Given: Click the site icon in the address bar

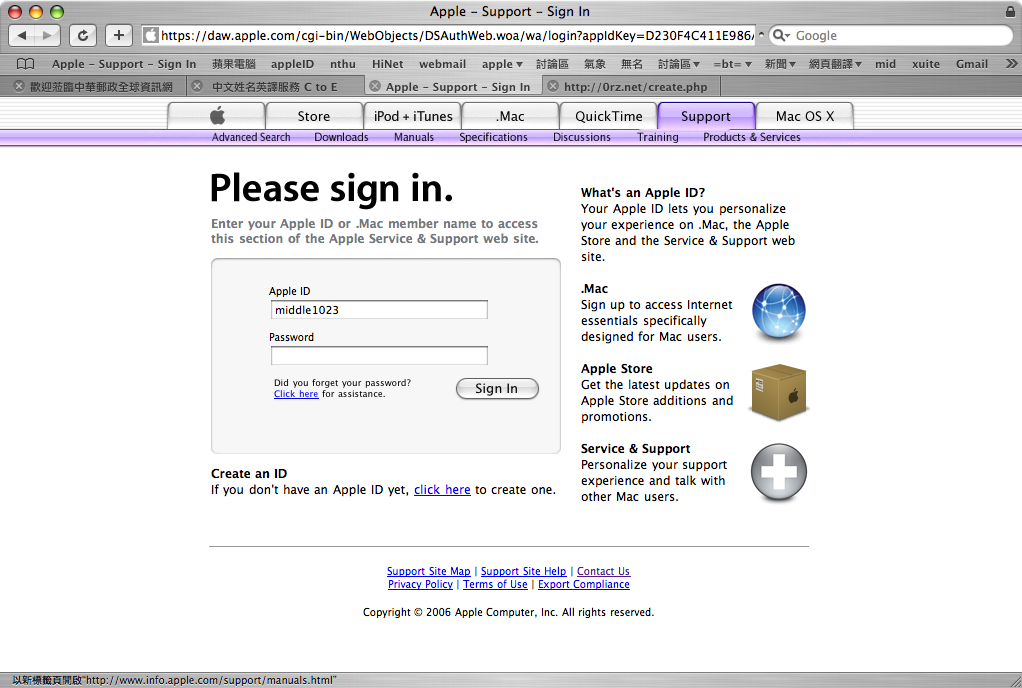Looking at the screenshot, I should (x=151, y=35).
